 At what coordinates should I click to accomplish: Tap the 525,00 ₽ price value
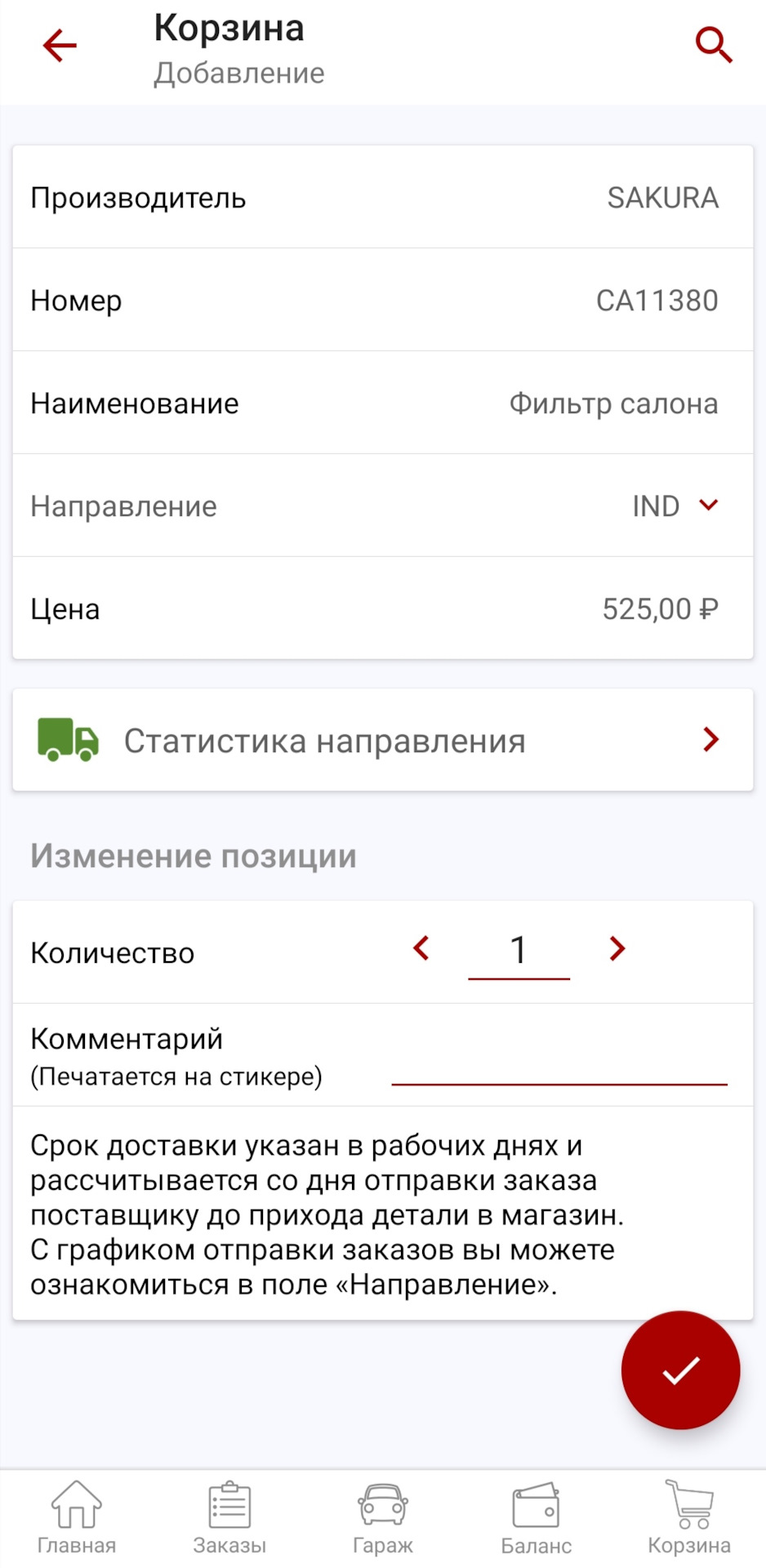click(x=660, y=609)
